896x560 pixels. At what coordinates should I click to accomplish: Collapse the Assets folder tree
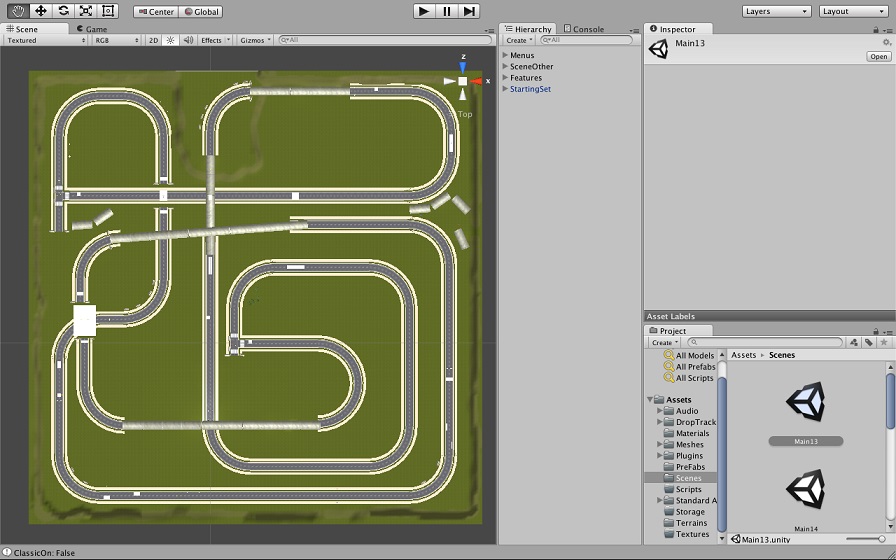coord(650,399)
